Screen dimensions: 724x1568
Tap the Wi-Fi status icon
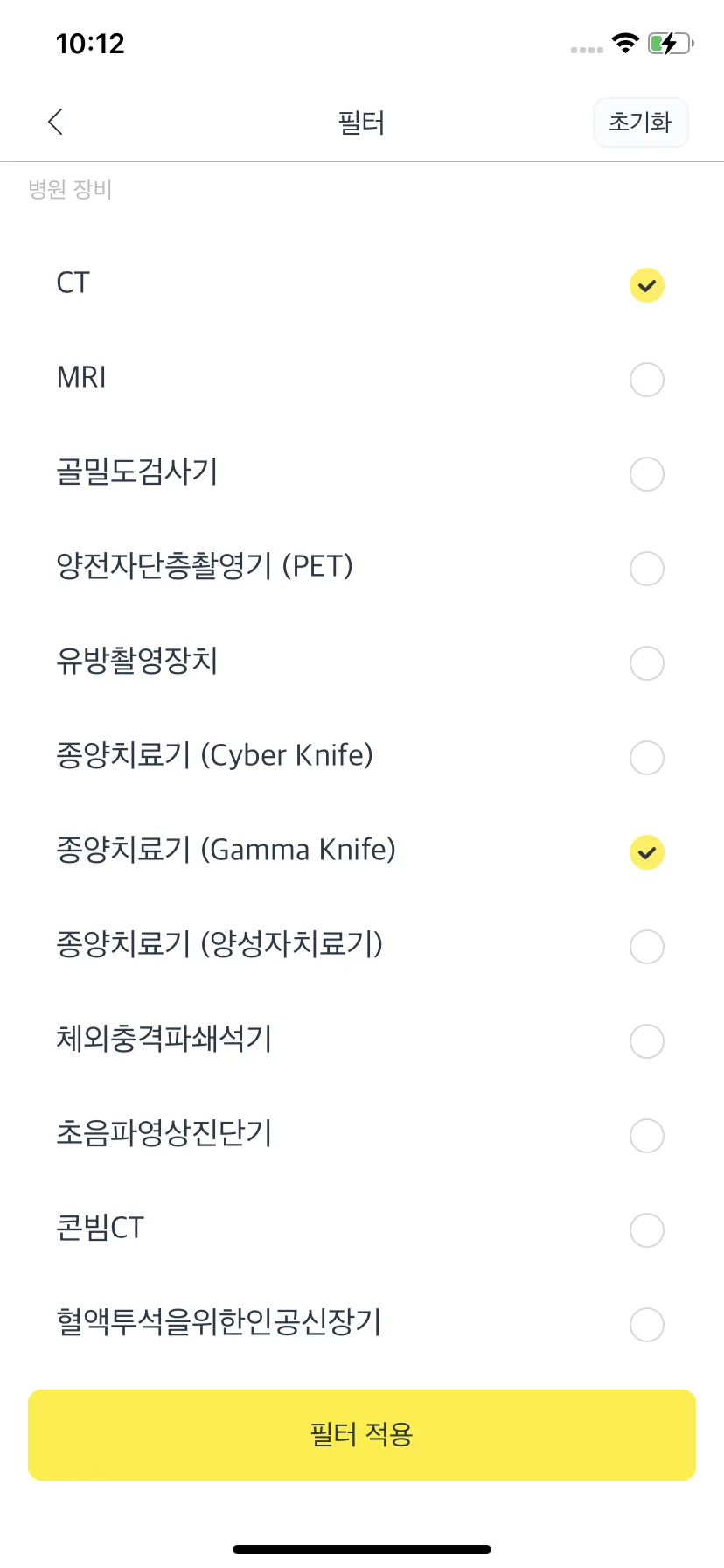[x=625, y=43]
